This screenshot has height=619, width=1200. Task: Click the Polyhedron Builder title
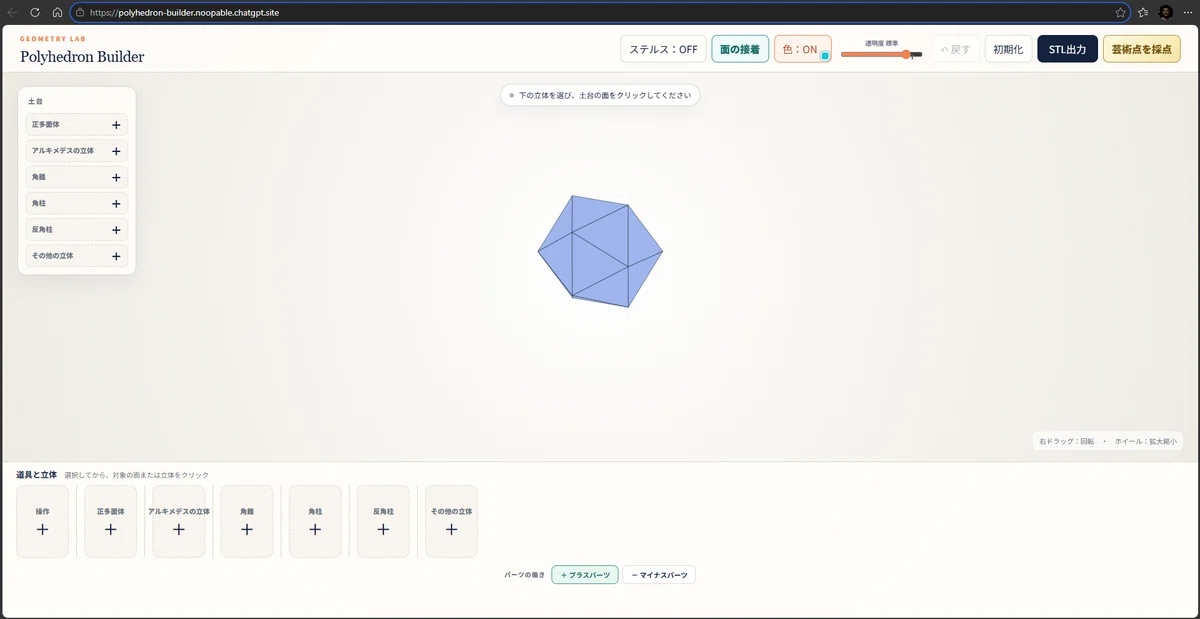[82, 57]
